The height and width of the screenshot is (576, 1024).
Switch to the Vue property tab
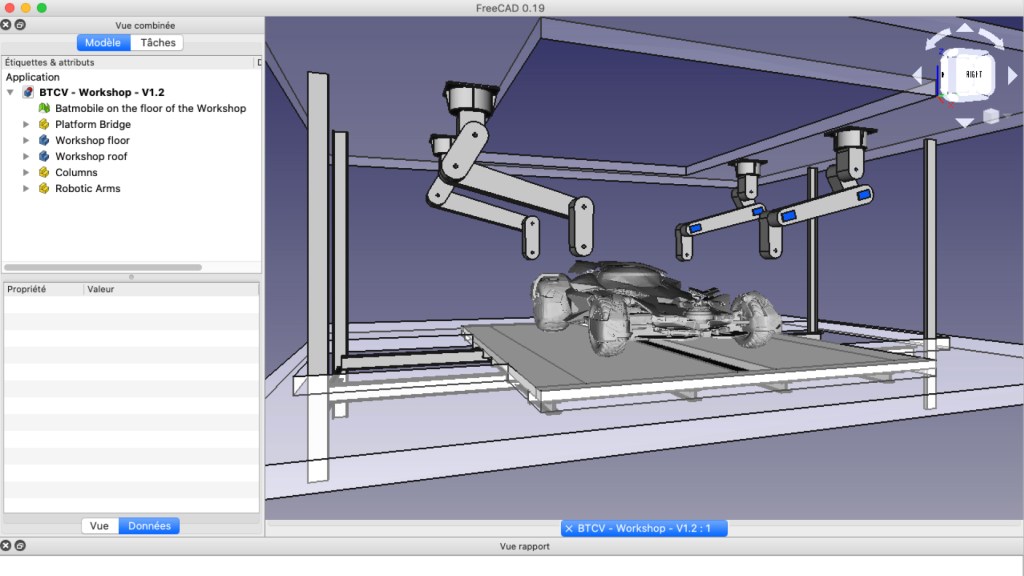point(99,526)
